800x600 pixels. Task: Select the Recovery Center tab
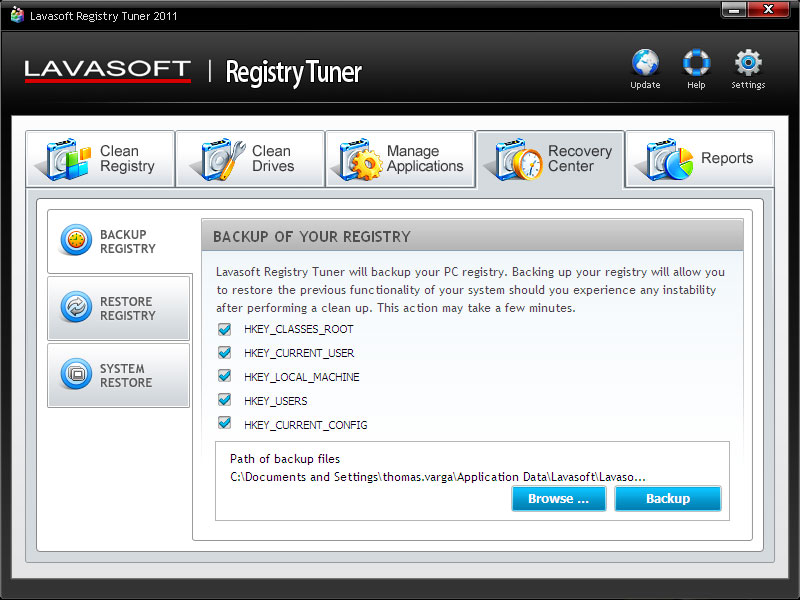point(550,160)
